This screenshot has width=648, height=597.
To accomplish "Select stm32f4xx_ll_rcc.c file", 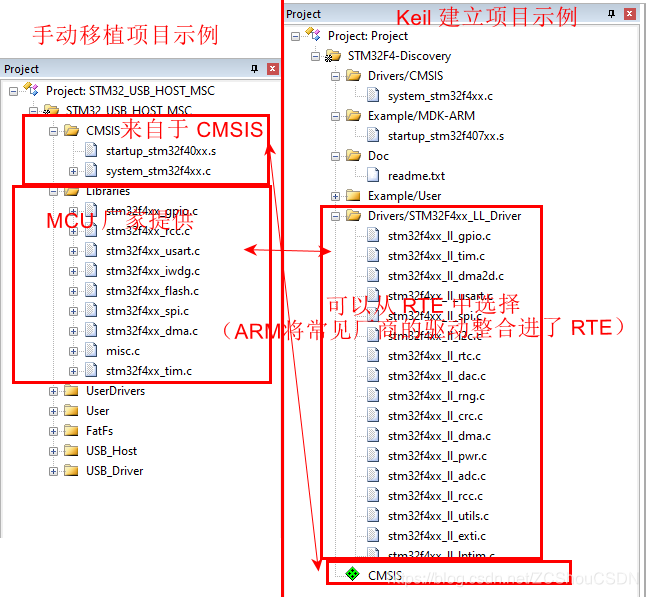I will coord(435,496).
